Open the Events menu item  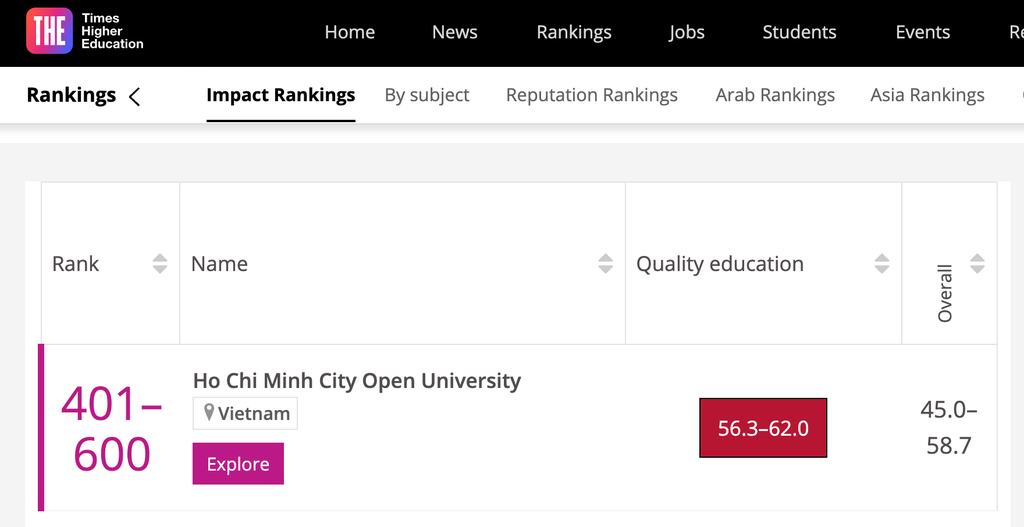click(x=923, y=32)
